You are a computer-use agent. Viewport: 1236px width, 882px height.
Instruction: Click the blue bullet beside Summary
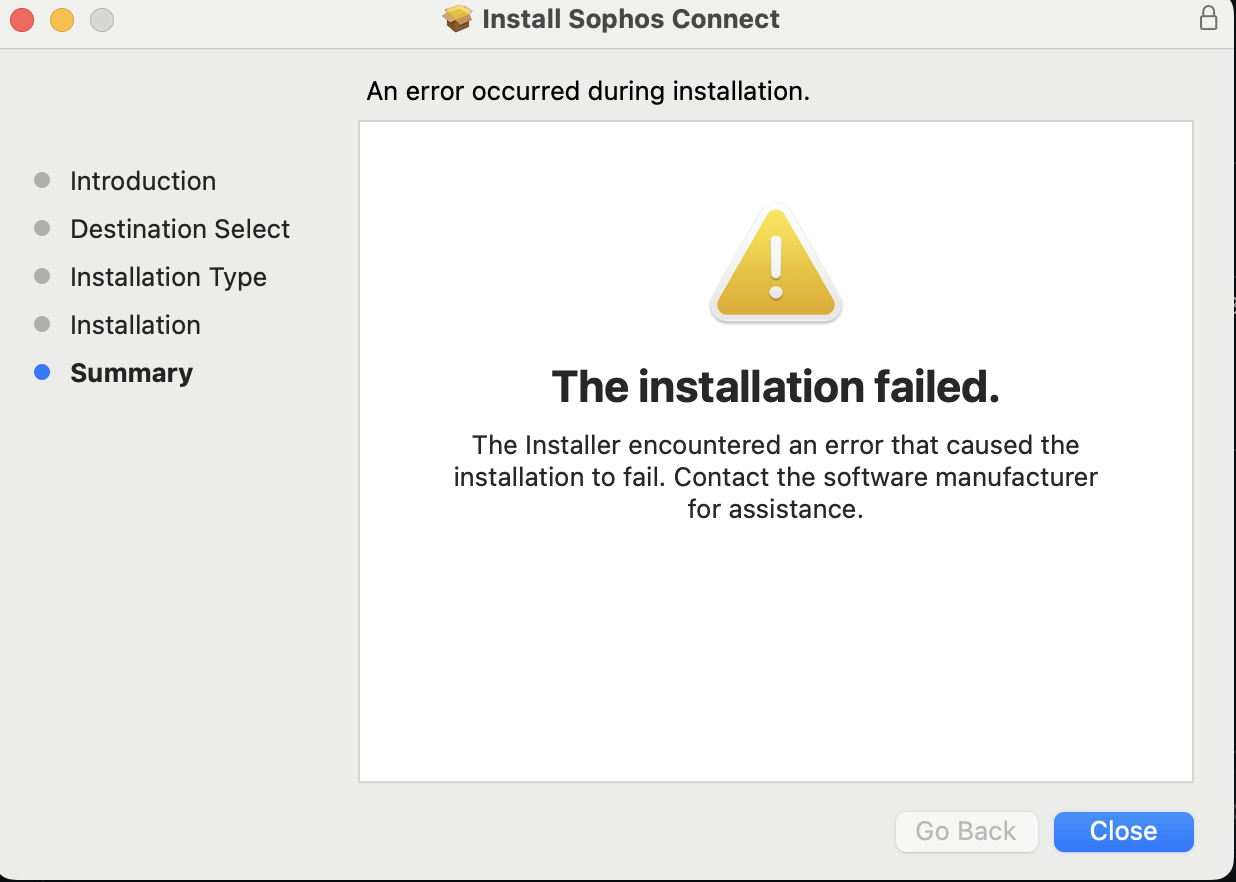coord(42,372)
